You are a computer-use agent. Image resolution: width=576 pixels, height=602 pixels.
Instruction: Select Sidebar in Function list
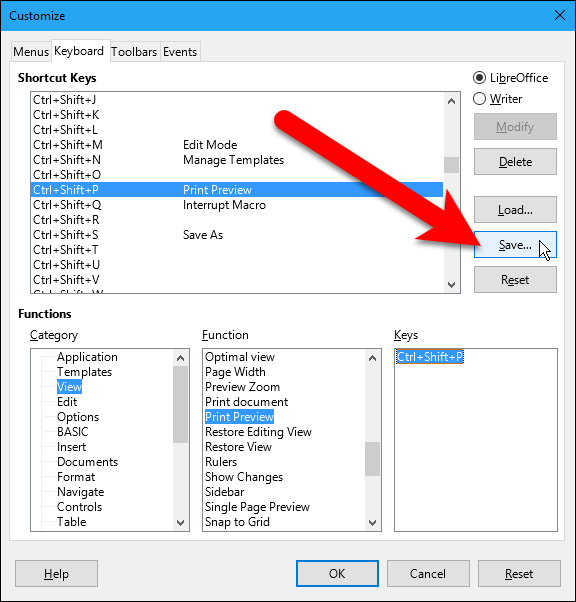click(225, 492)
